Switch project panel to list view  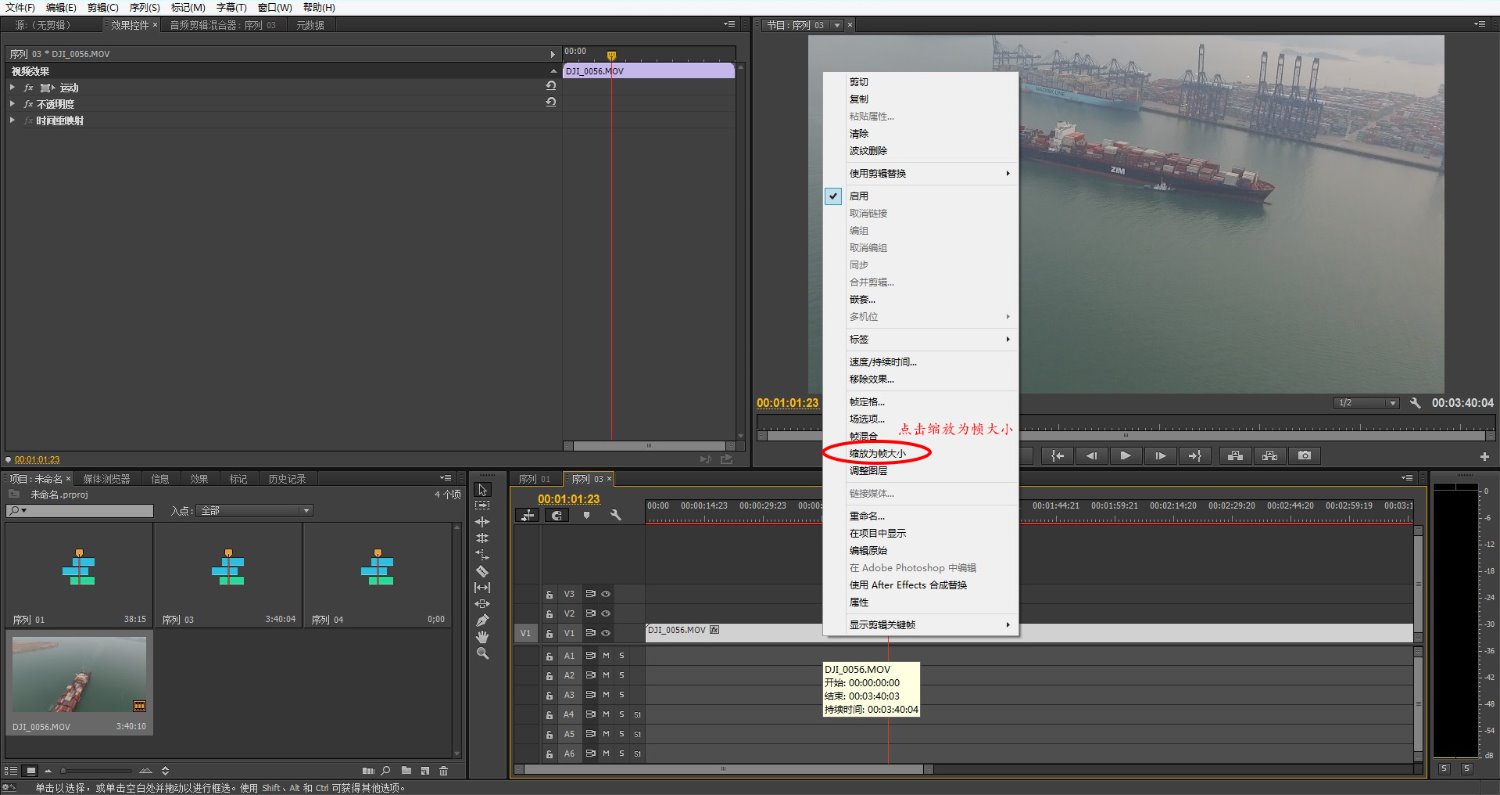[11, 771]
